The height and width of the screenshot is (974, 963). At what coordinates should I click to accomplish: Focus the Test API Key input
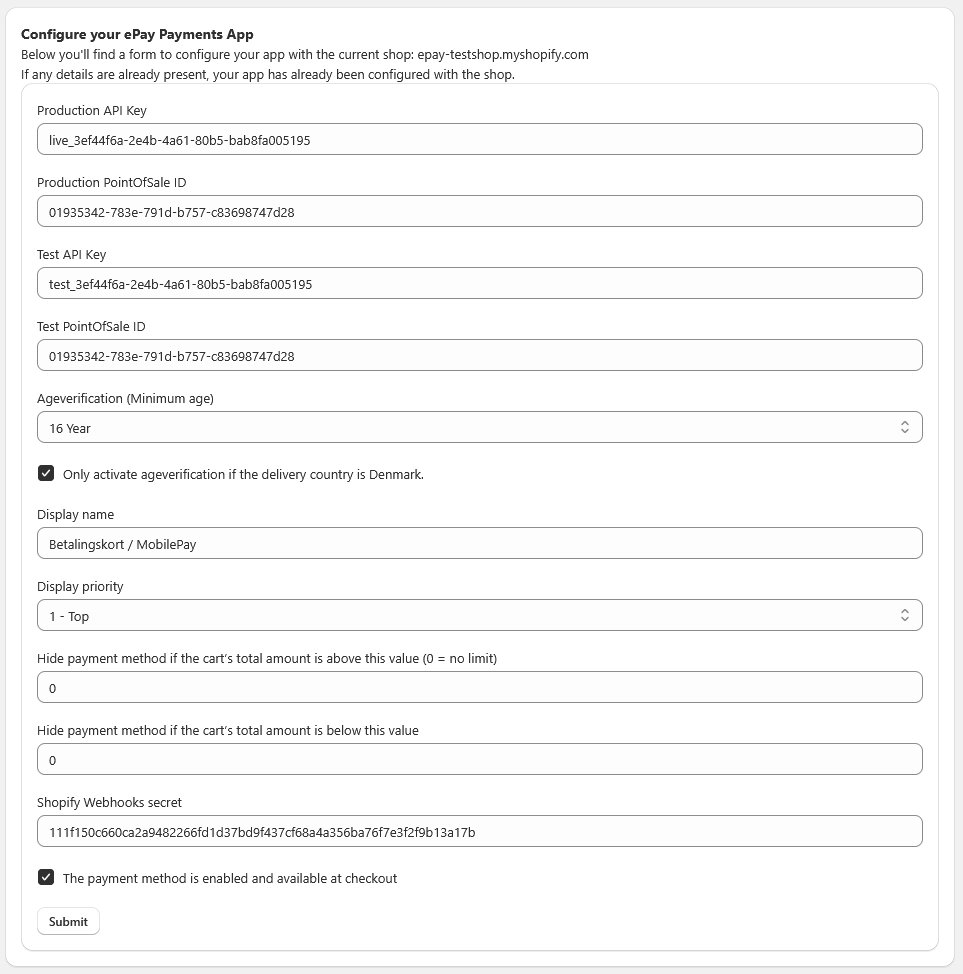point(478,283)
